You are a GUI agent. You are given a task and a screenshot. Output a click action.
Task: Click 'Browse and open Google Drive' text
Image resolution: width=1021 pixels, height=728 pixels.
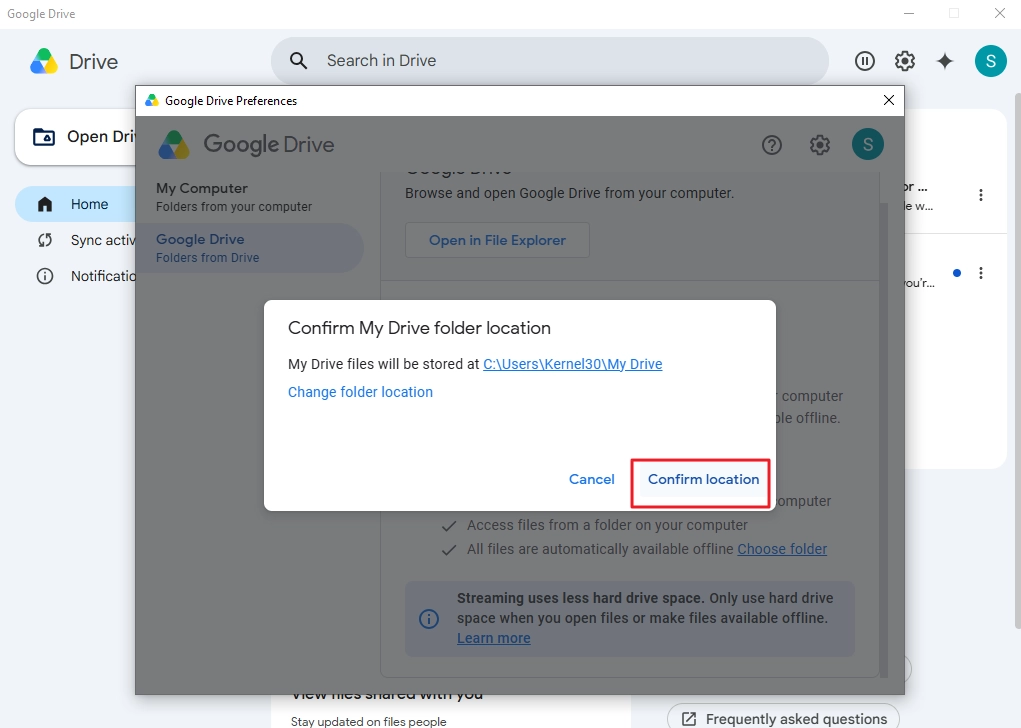[569, 193]
